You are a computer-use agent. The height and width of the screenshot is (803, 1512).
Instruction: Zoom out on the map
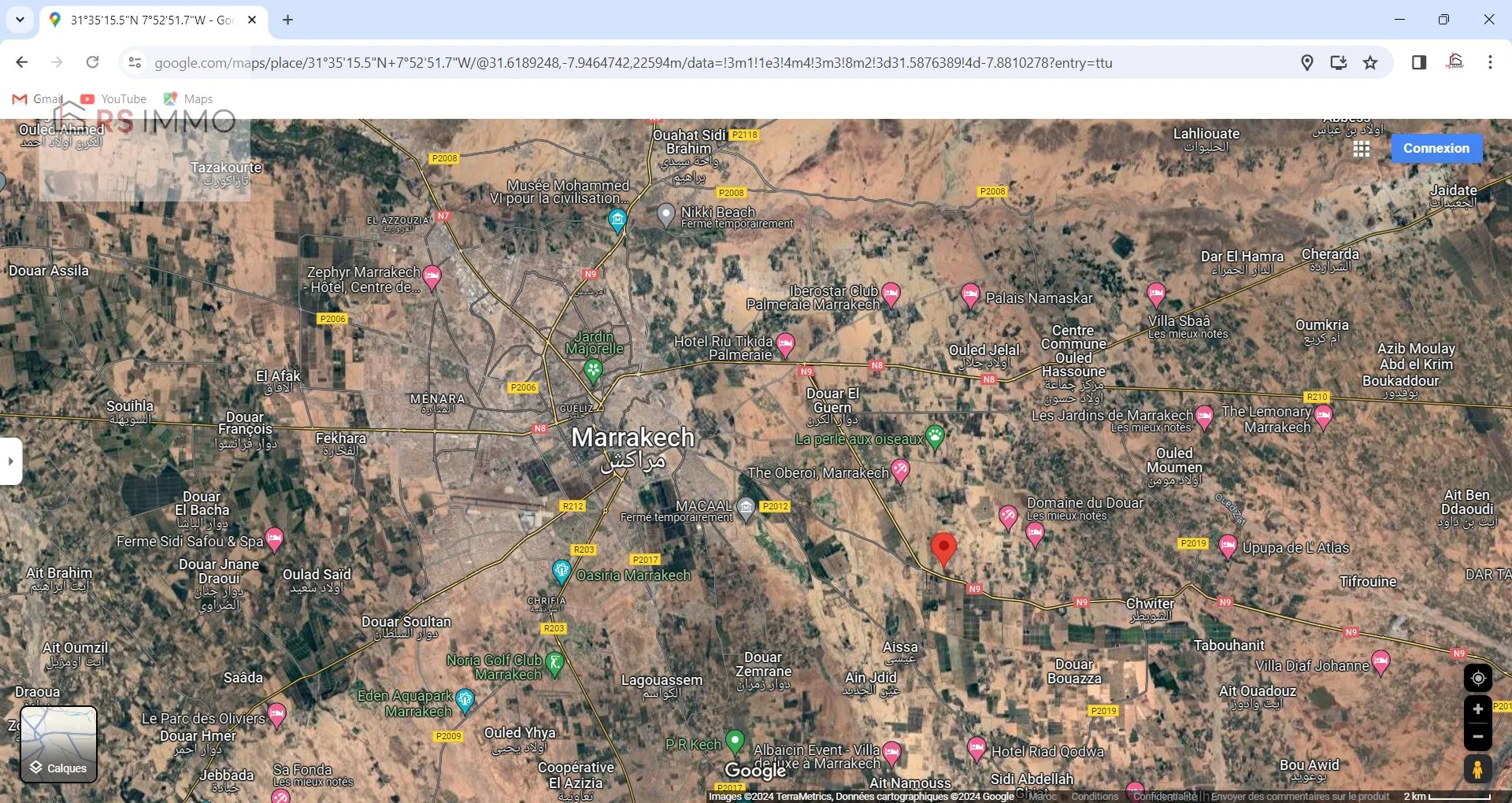click(1477, 737)
